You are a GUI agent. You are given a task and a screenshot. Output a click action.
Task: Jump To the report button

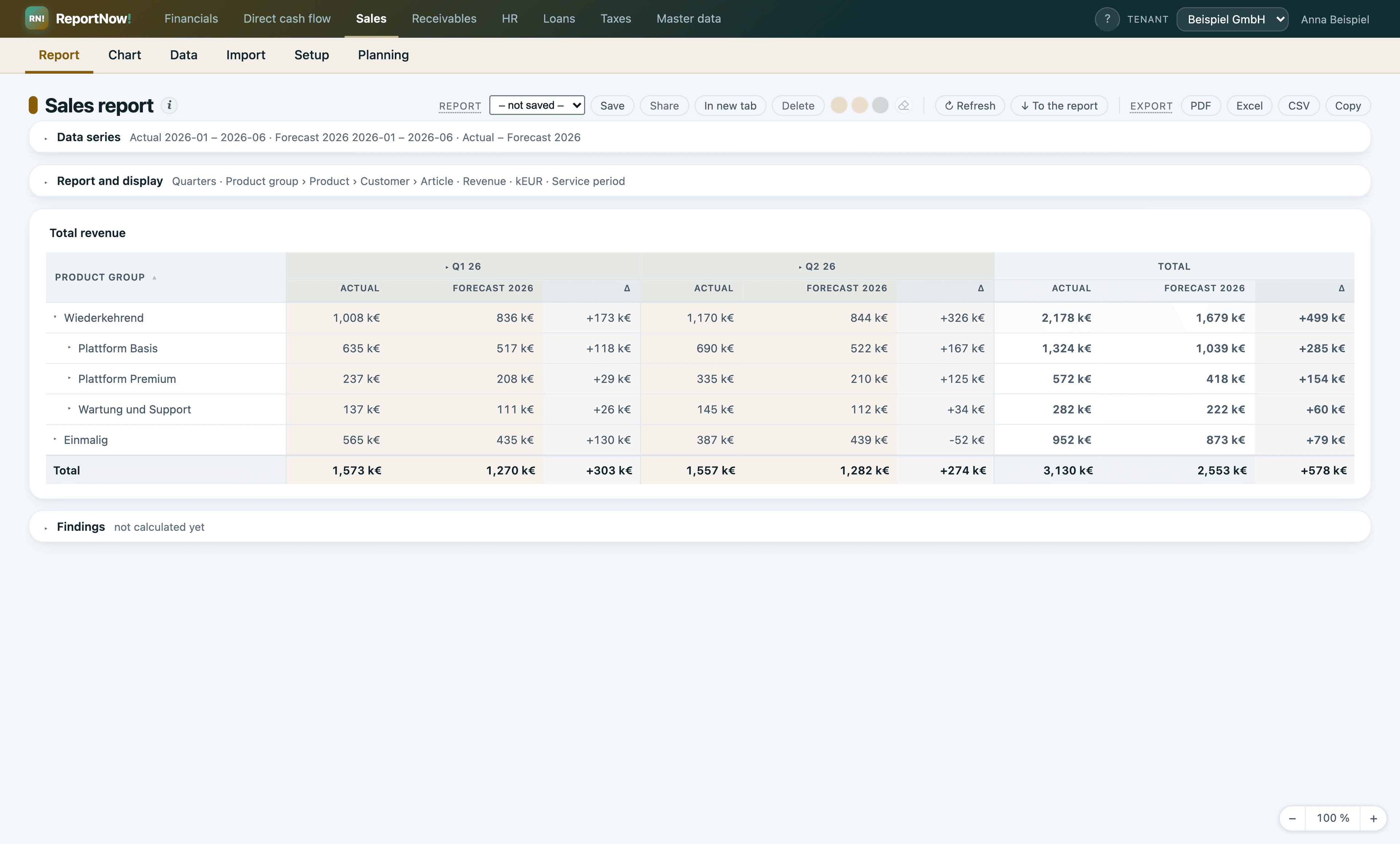click(x=1059, y=106)
